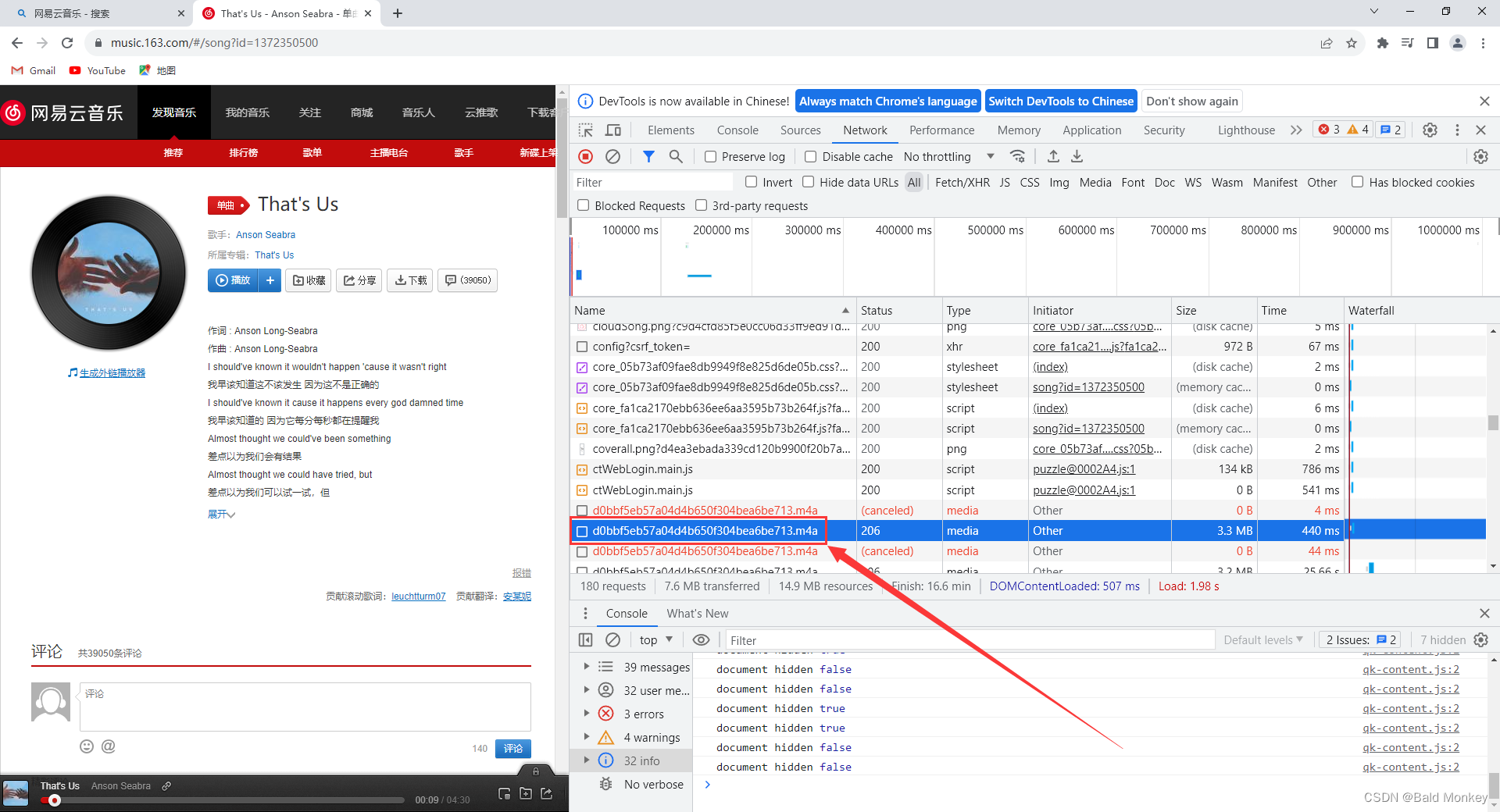Check Hide data URLs option

pos(809,182)
